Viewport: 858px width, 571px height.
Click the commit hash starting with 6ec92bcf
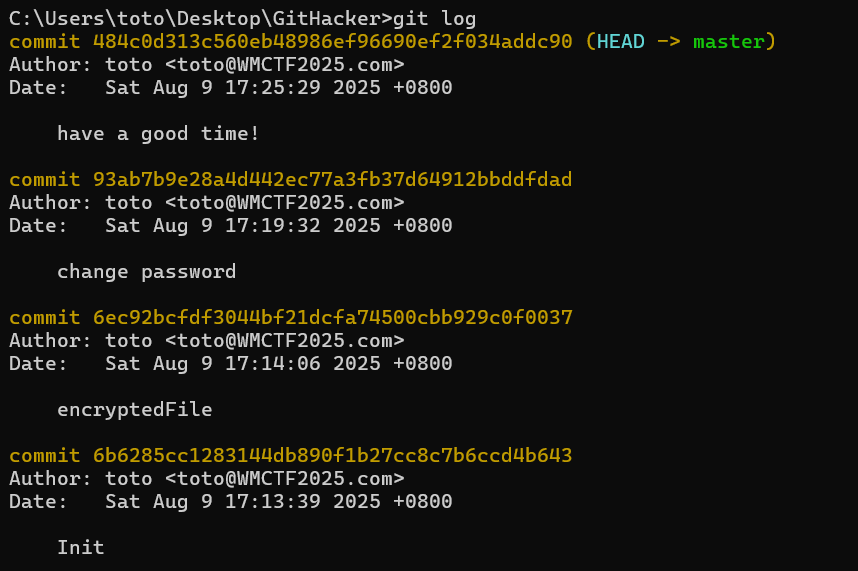click(x=332, y=318)
